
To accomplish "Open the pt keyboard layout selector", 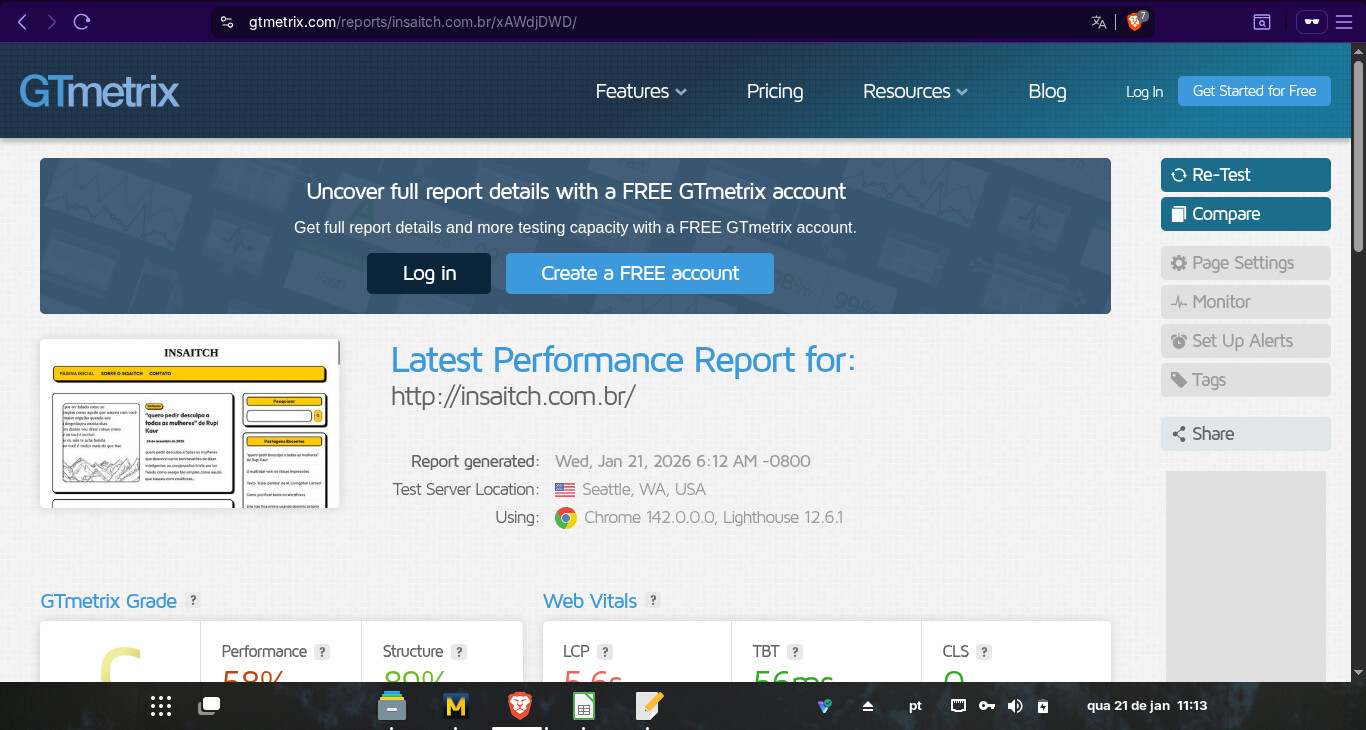I will point(915,706).
